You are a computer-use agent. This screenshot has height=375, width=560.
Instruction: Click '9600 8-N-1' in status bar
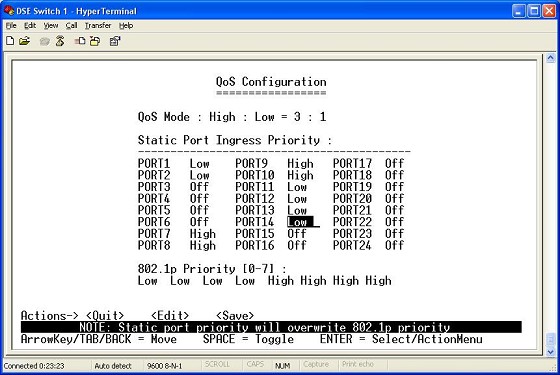[165, 366]
